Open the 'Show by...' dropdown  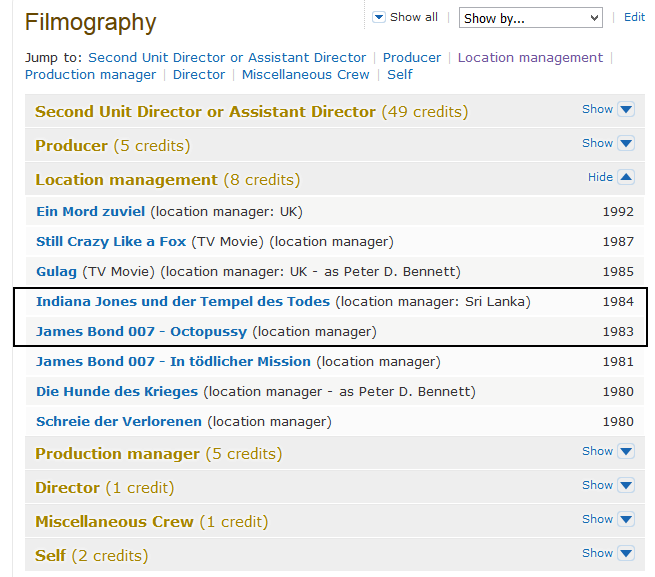point(530,18)
